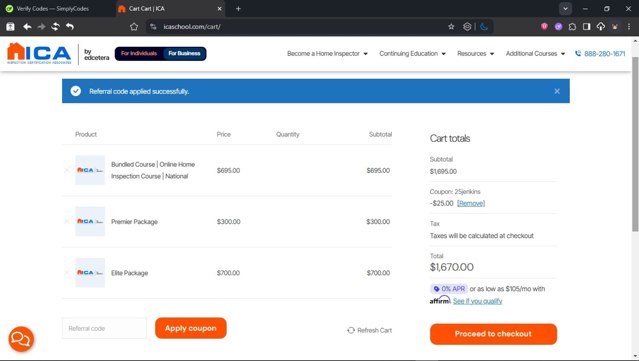This screenshot has height=361, width=639.
Task: Click the Quantity column header
Action: pyautogui.click(x=287, y=134)
